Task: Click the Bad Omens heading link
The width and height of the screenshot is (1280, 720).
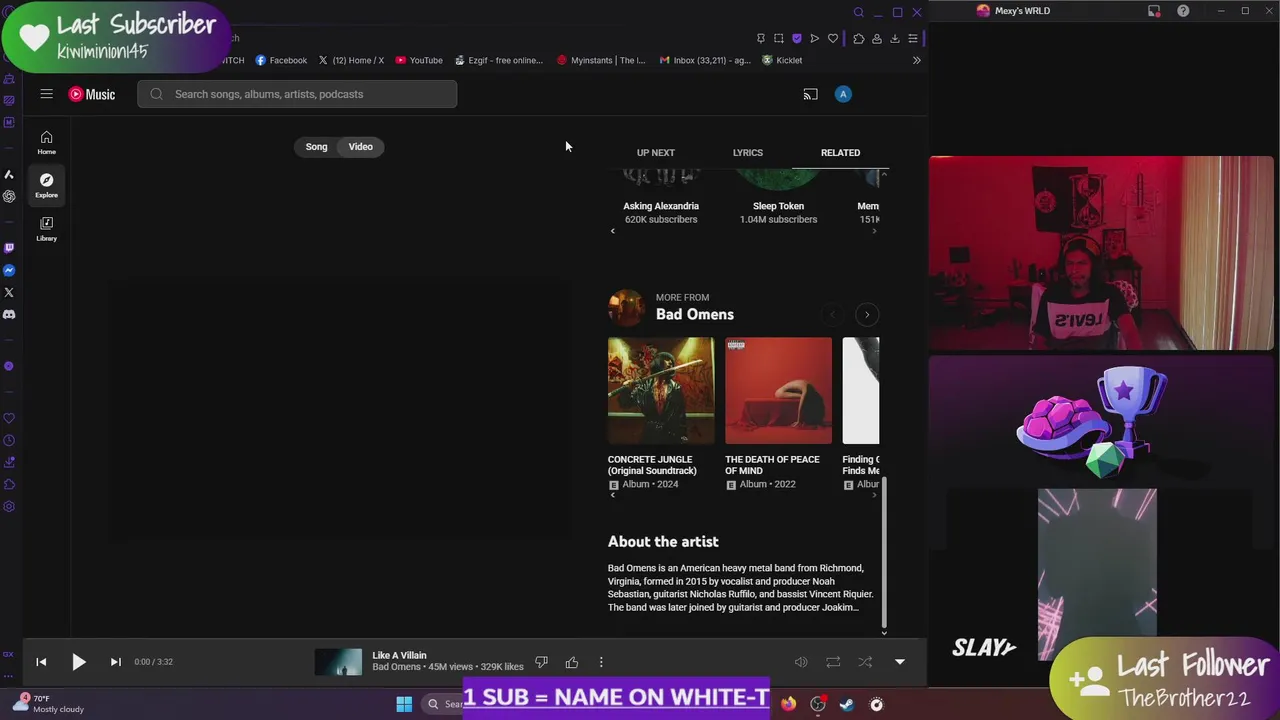Action: tap(695, 314)
